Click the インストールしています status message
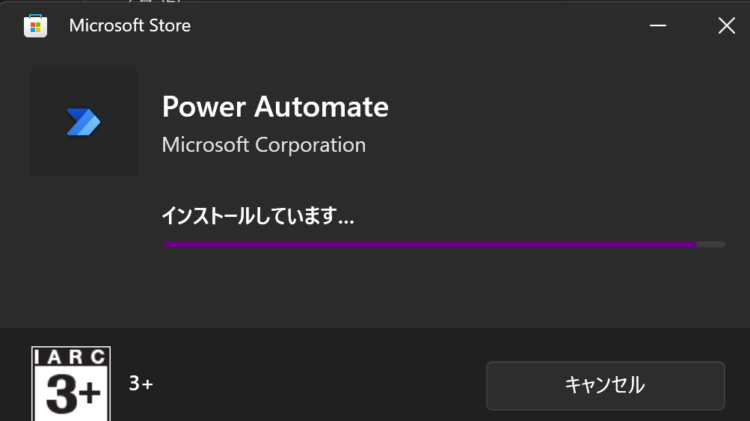Screen dimensions: 750x421 pos(257,216)
